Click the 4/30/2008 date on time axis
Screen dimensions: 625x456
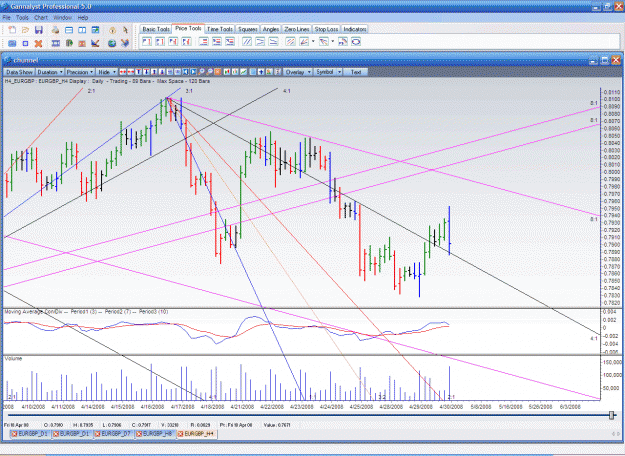tap(451, 407)
